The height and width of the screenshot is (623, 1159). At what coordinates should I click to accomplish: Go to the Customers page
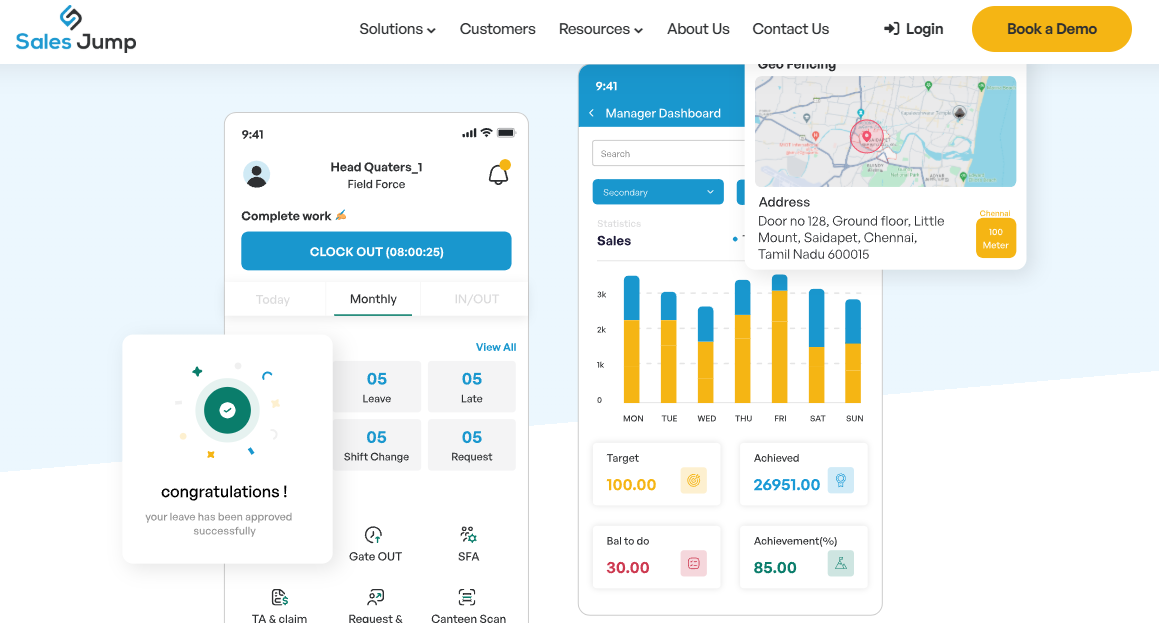pyautogui.click(x=497, y=29)
